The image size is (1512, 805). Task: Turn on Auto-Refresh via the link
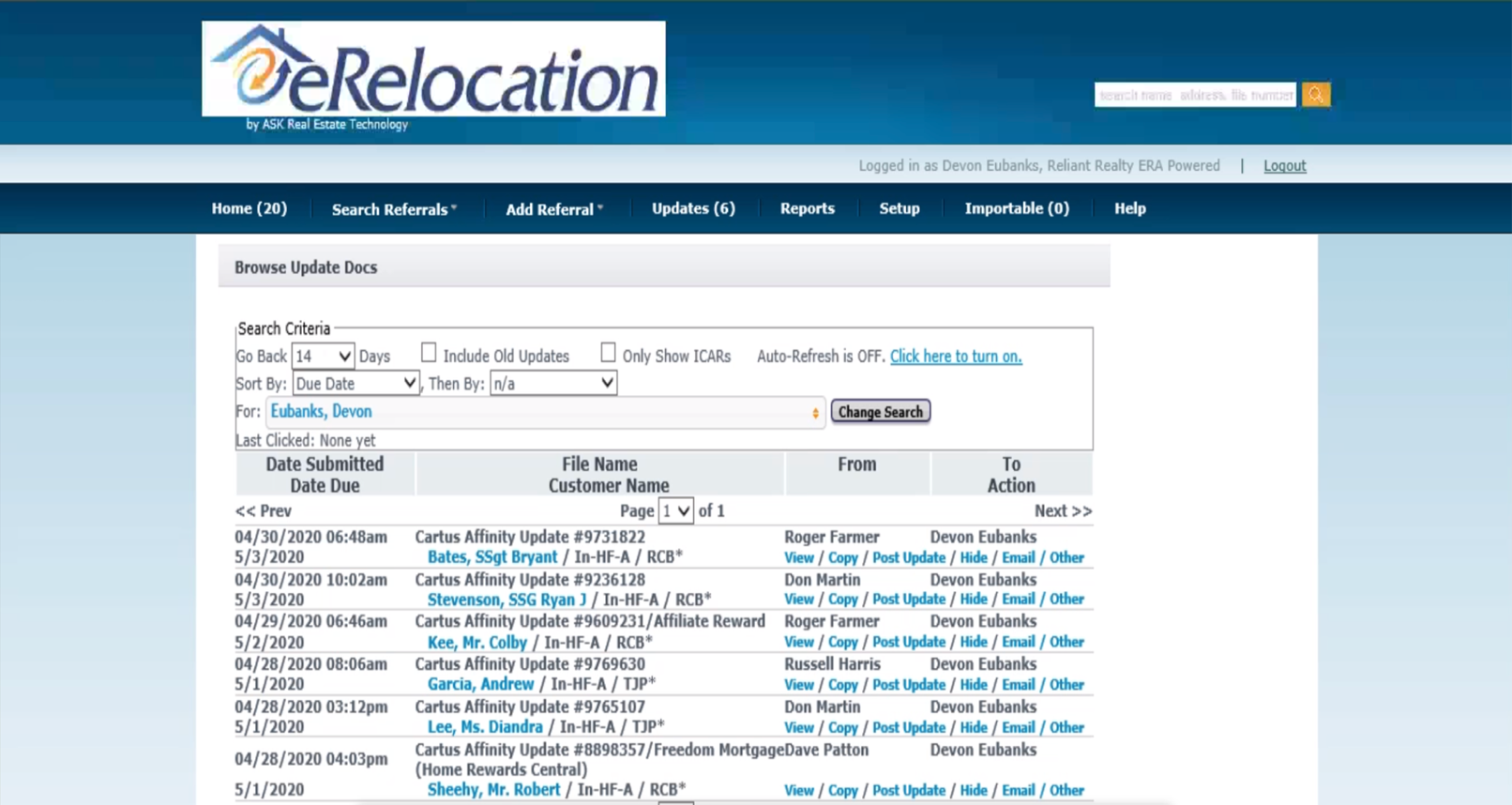(955, 357)
